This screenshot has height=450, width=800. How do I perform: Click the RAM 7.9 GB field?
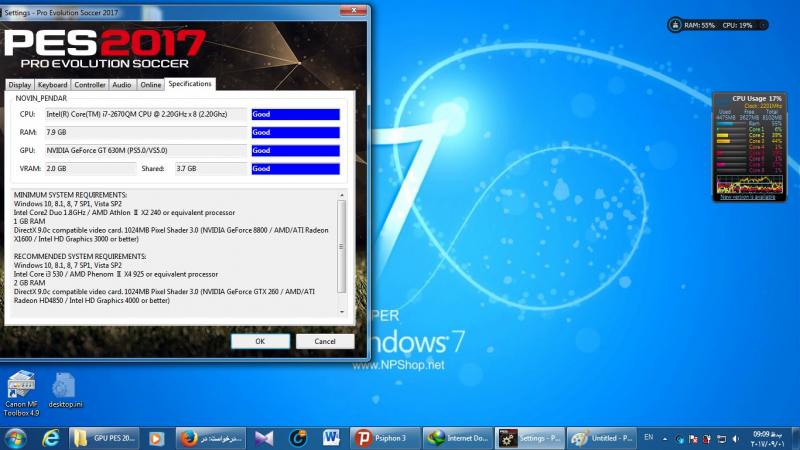(146, 132)
